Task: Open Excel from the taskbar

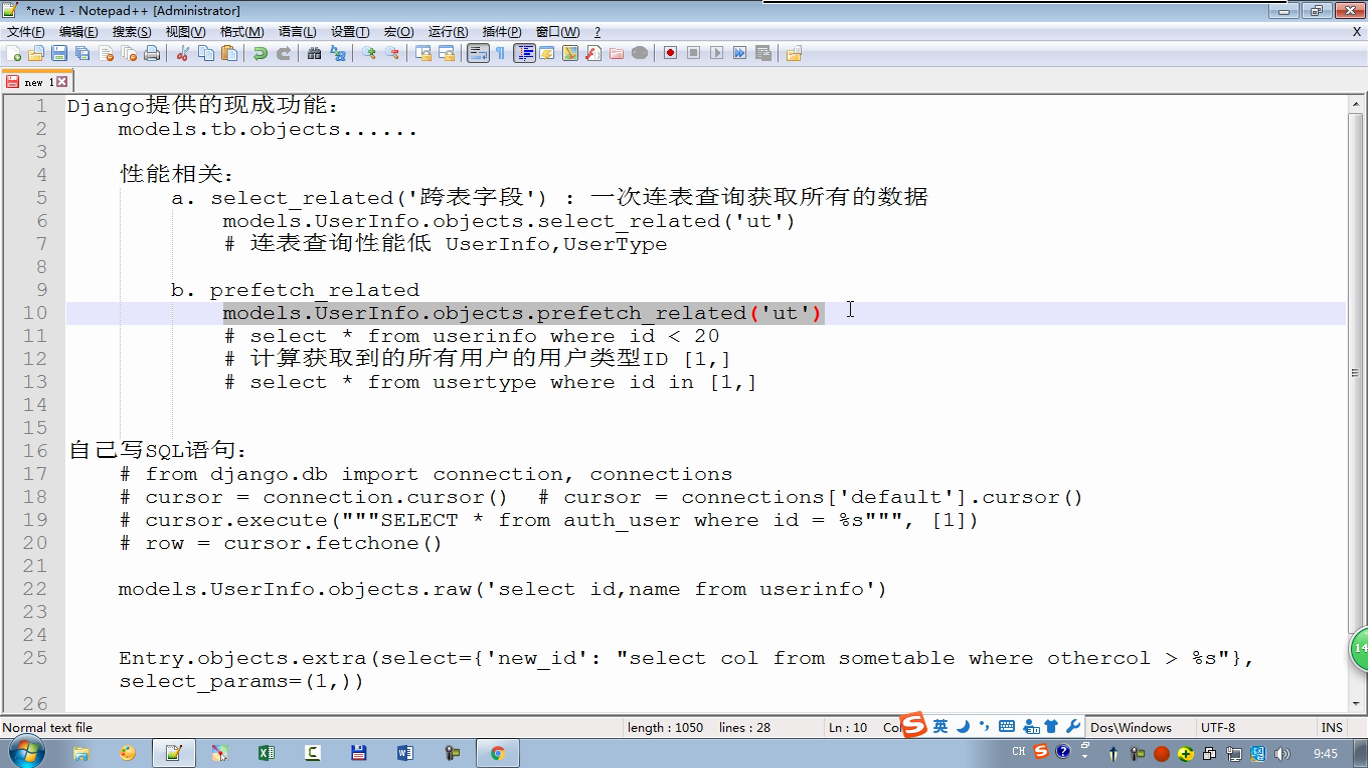Action: (266, 753)
